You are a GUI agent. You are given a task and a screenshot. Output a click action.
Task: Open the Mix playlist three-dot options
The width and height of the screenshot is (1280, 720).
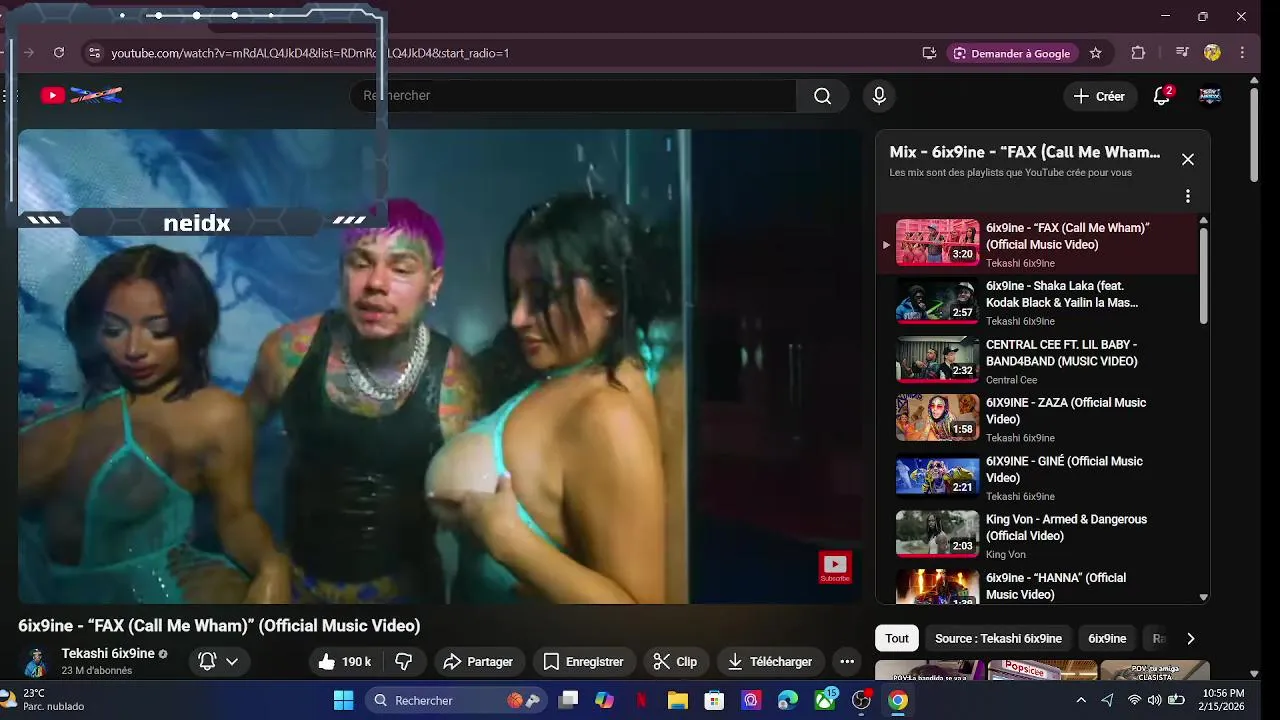point(1188,196)
